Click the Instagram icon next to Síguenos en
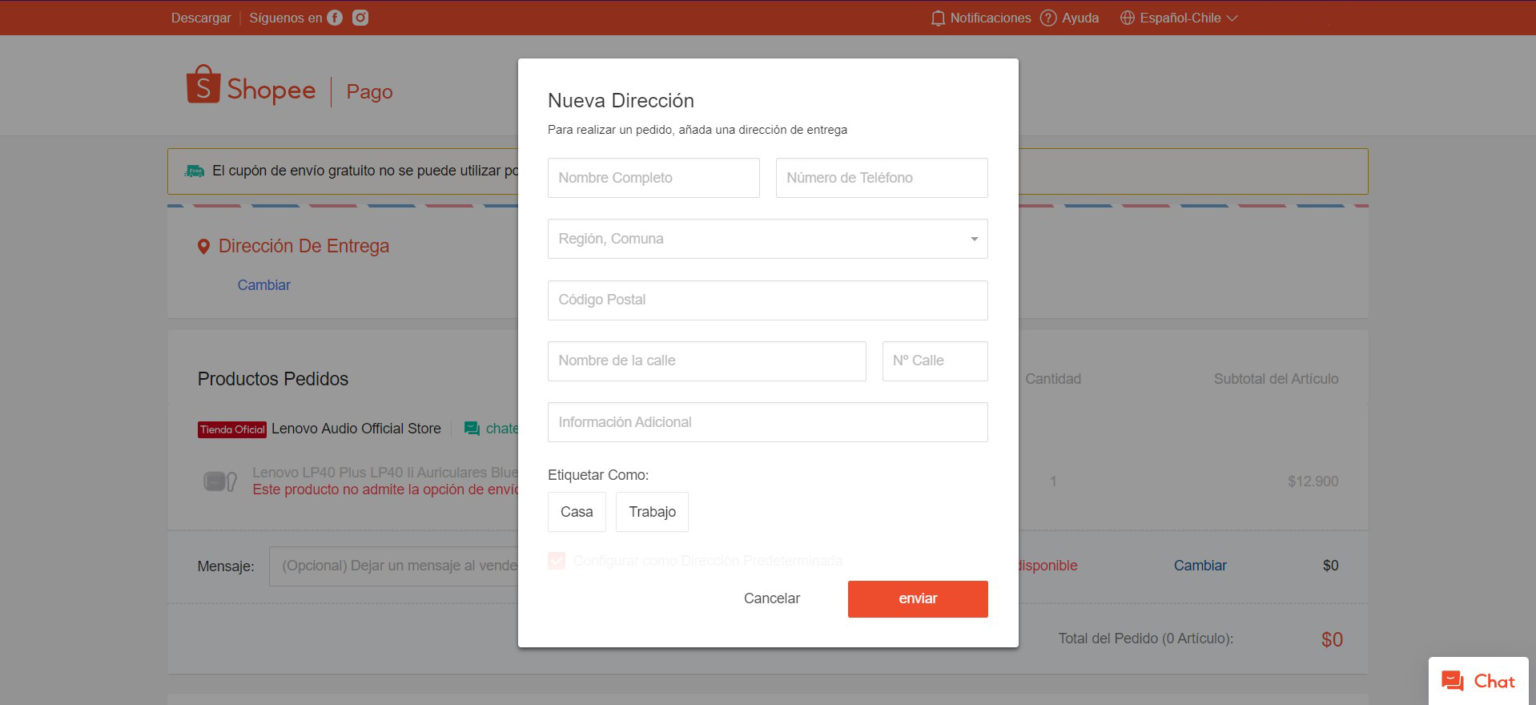The height and width of the screenshot is (705, 1536). pyautogui.click(x=362, y=17)
